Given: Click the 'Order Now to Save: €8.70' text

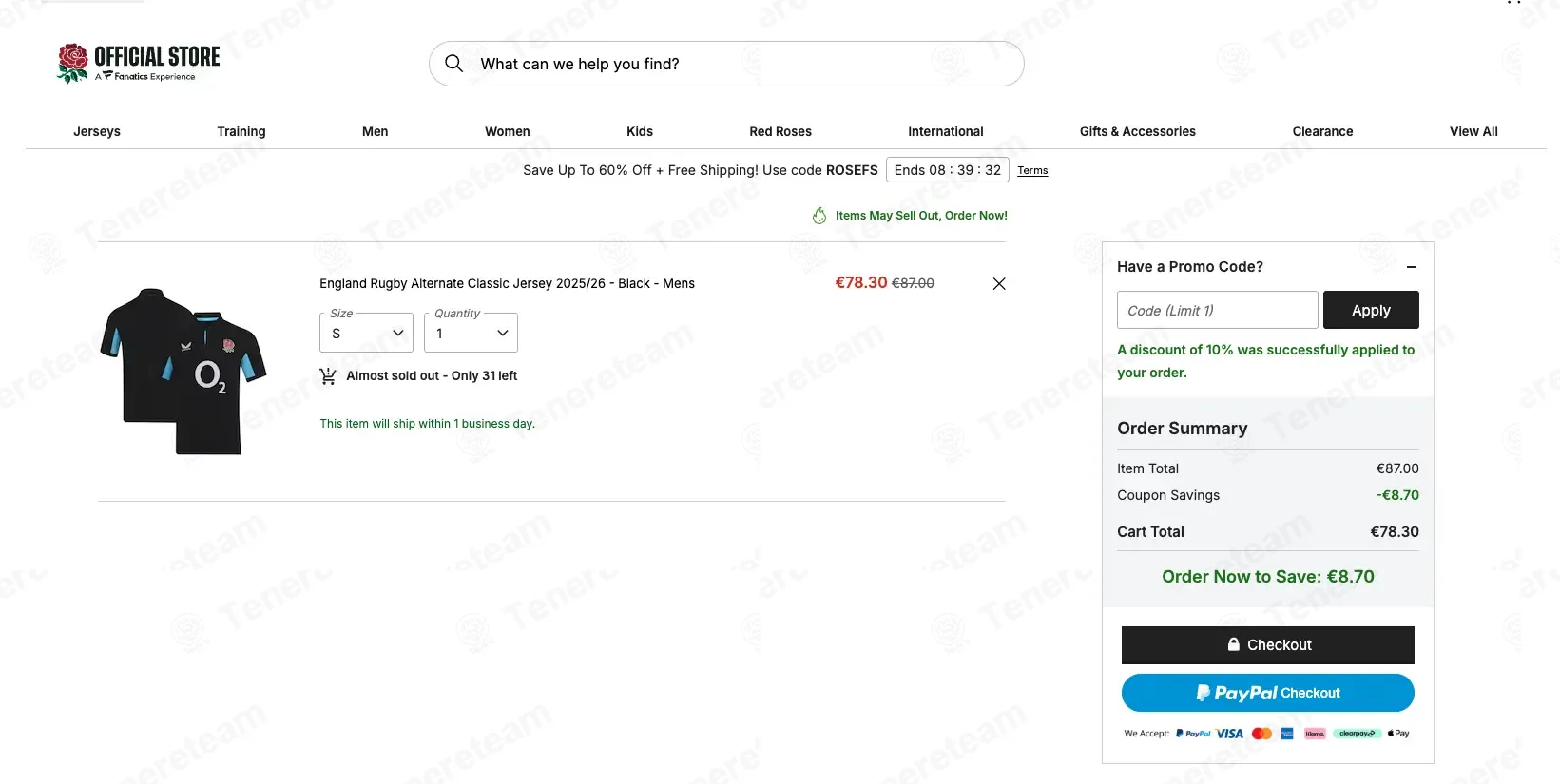Looking at the screenshot, I should click(x=1268, y=577).
